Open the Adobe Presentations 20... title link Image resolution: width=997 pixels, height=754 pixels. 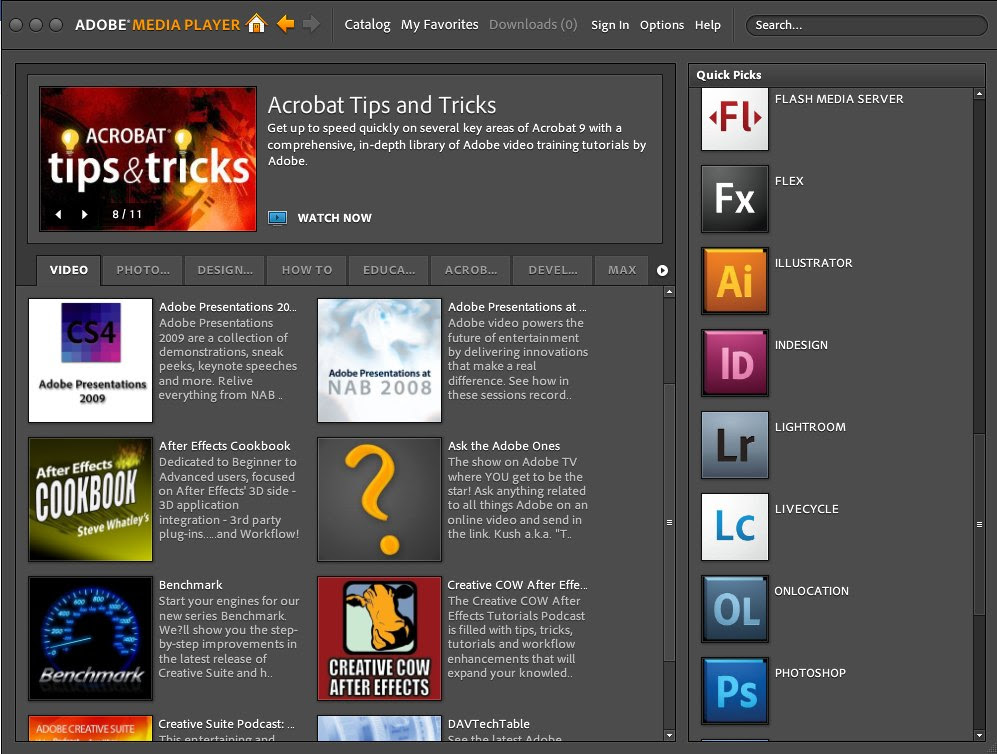pyautogui.click(x=228, y=307)
